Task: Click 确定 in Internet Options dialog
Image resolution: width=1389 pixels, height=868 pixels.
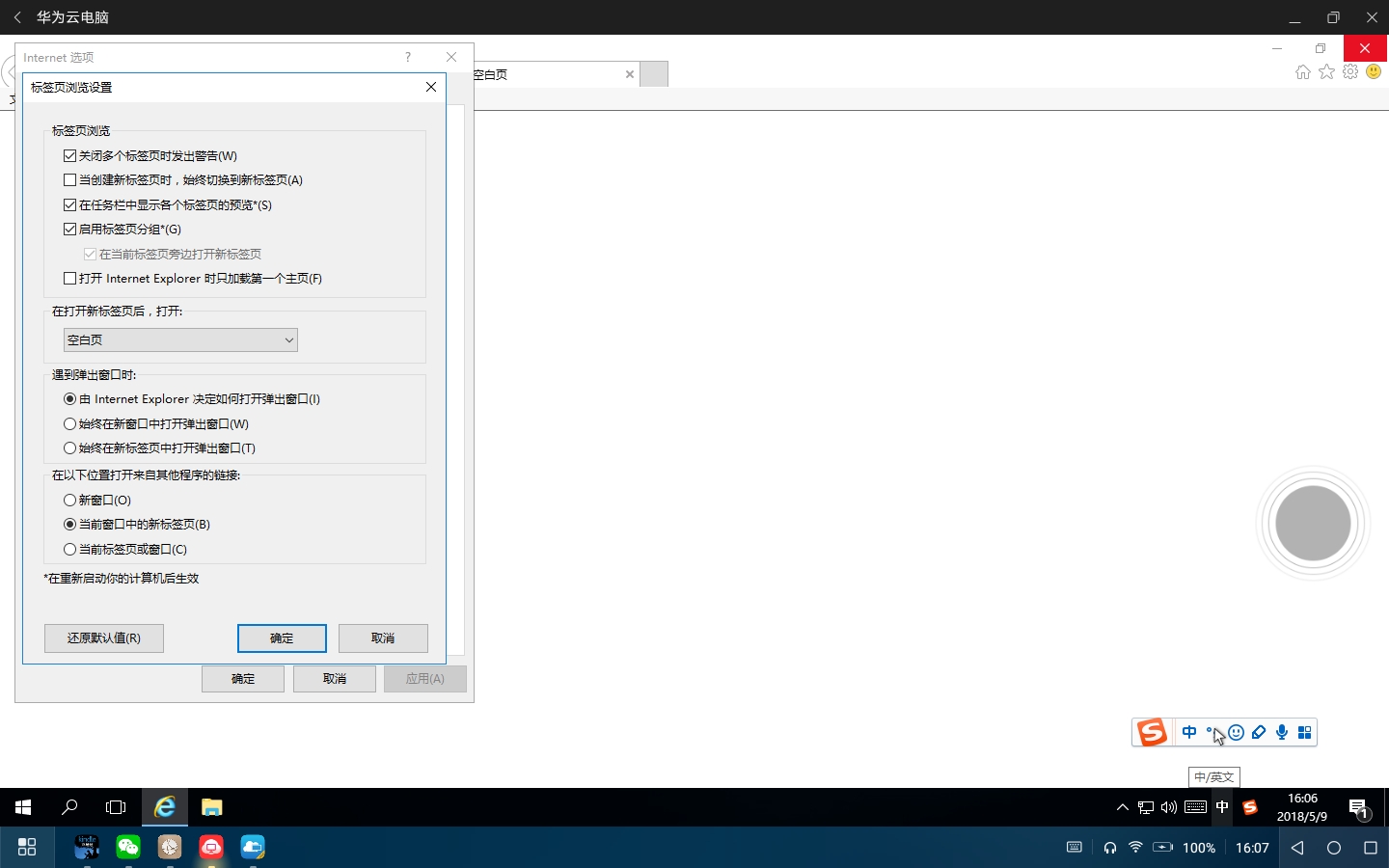Action: (x=243, y=679)
